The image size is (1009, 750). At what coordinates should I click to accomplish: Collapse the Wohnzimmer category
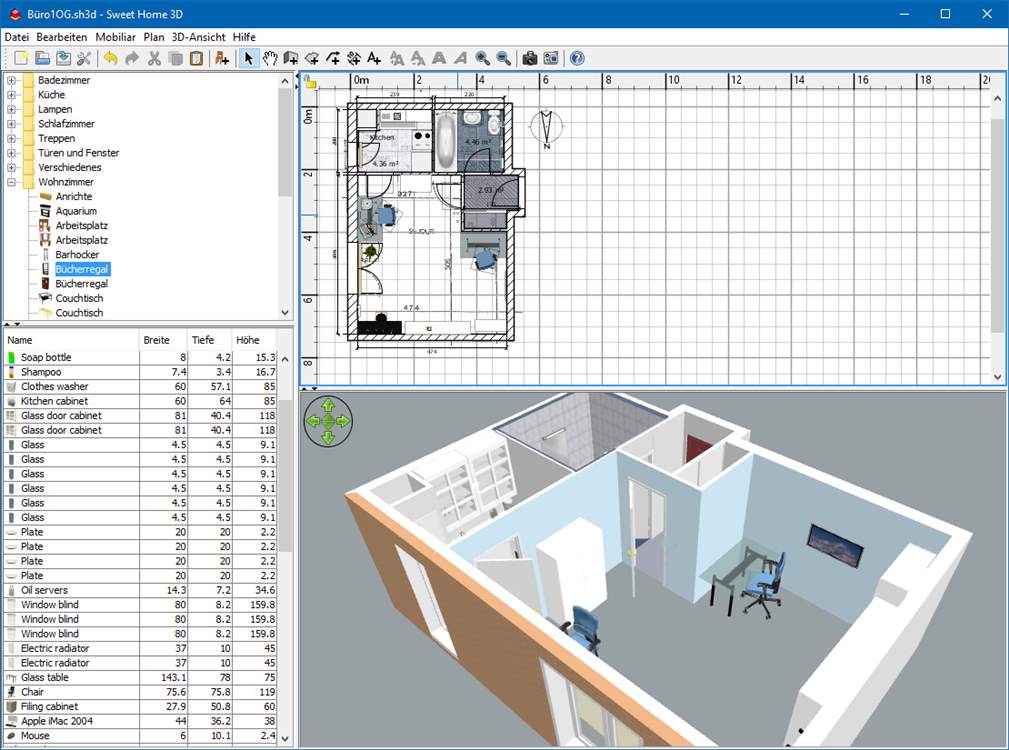pos(11,182)
